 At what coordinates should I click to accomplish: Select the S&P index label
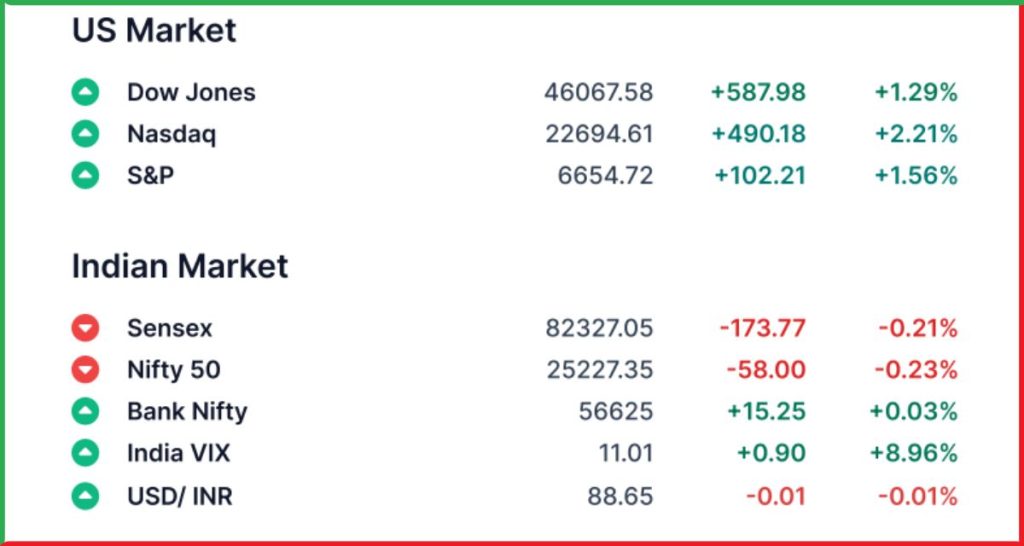pyautogui.click(x=151, y=176)
